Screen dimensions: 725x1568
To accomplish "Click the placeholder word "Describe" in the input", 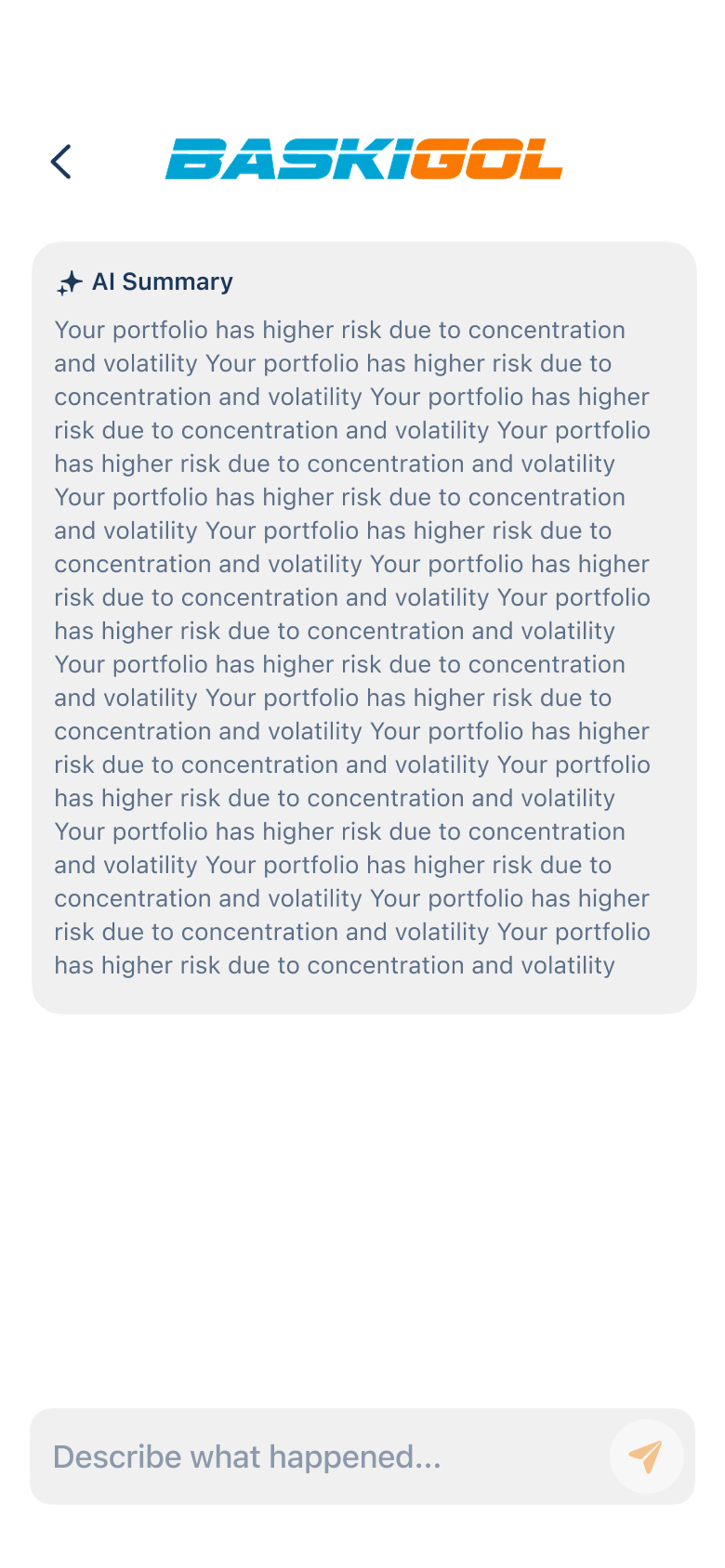I will point(117,1457).
